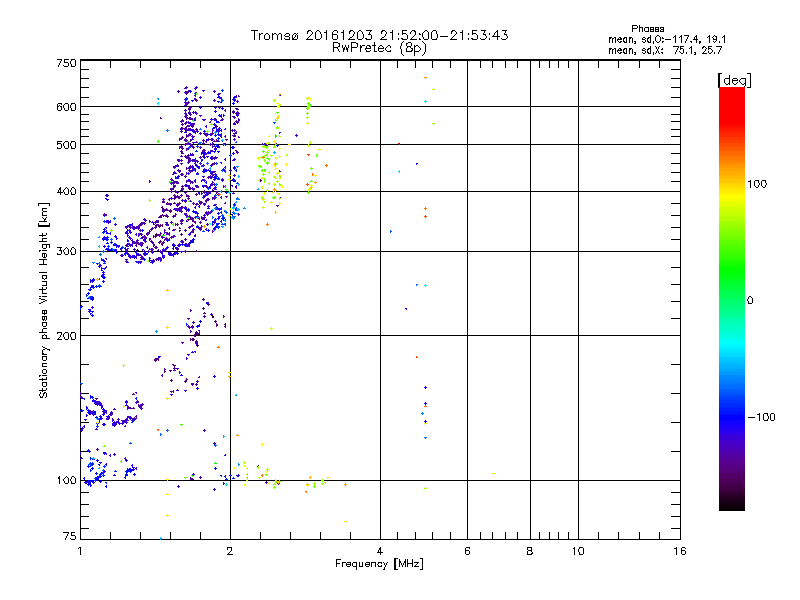
Task: Click the y-axis tick label '750'
Action: (66, 63)
